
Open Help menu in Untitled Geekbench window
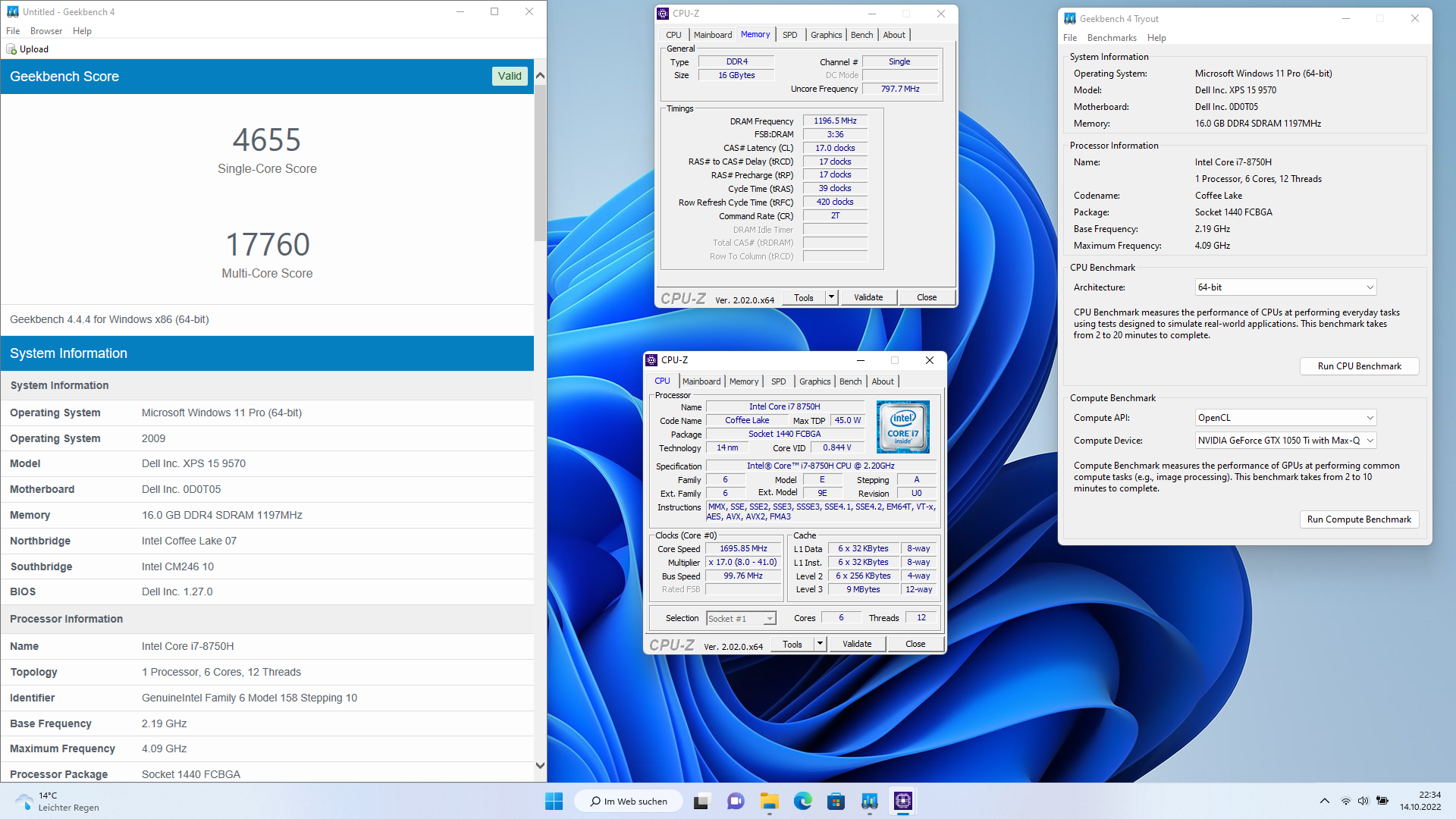82,31
